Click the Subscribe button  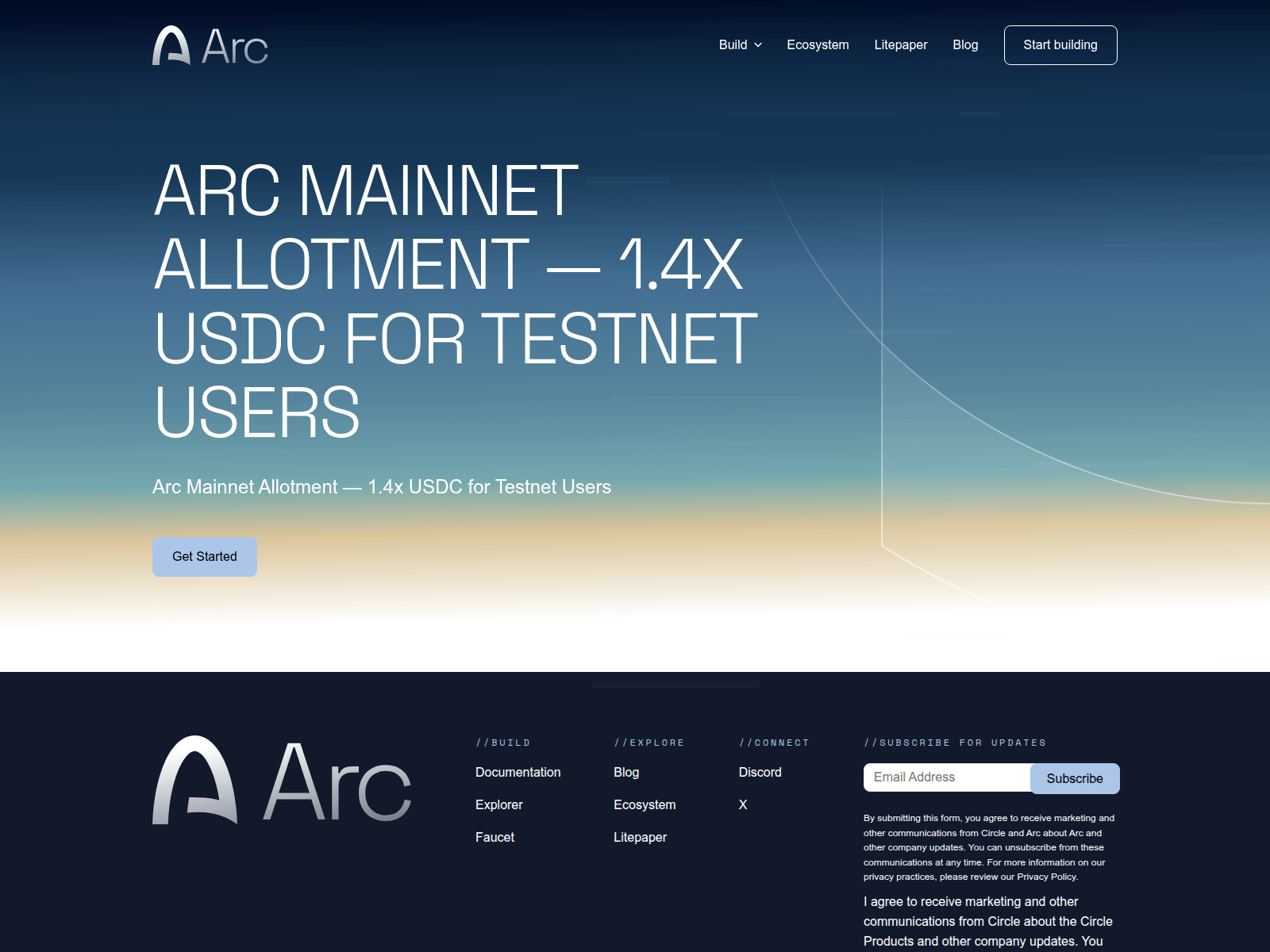(1075, 778)
